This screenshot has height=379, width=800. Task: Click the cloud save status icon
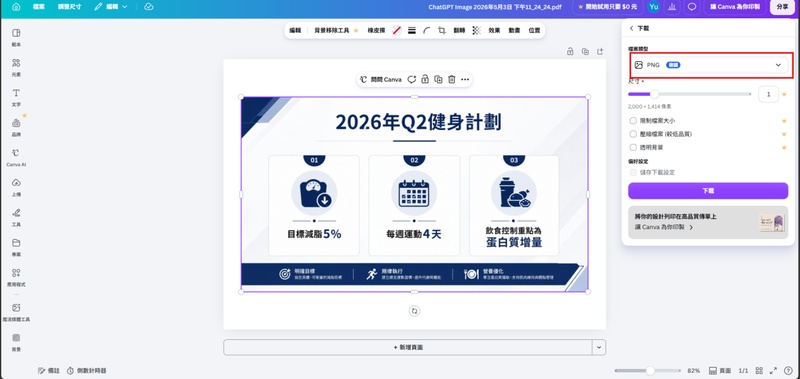[148, 7]
